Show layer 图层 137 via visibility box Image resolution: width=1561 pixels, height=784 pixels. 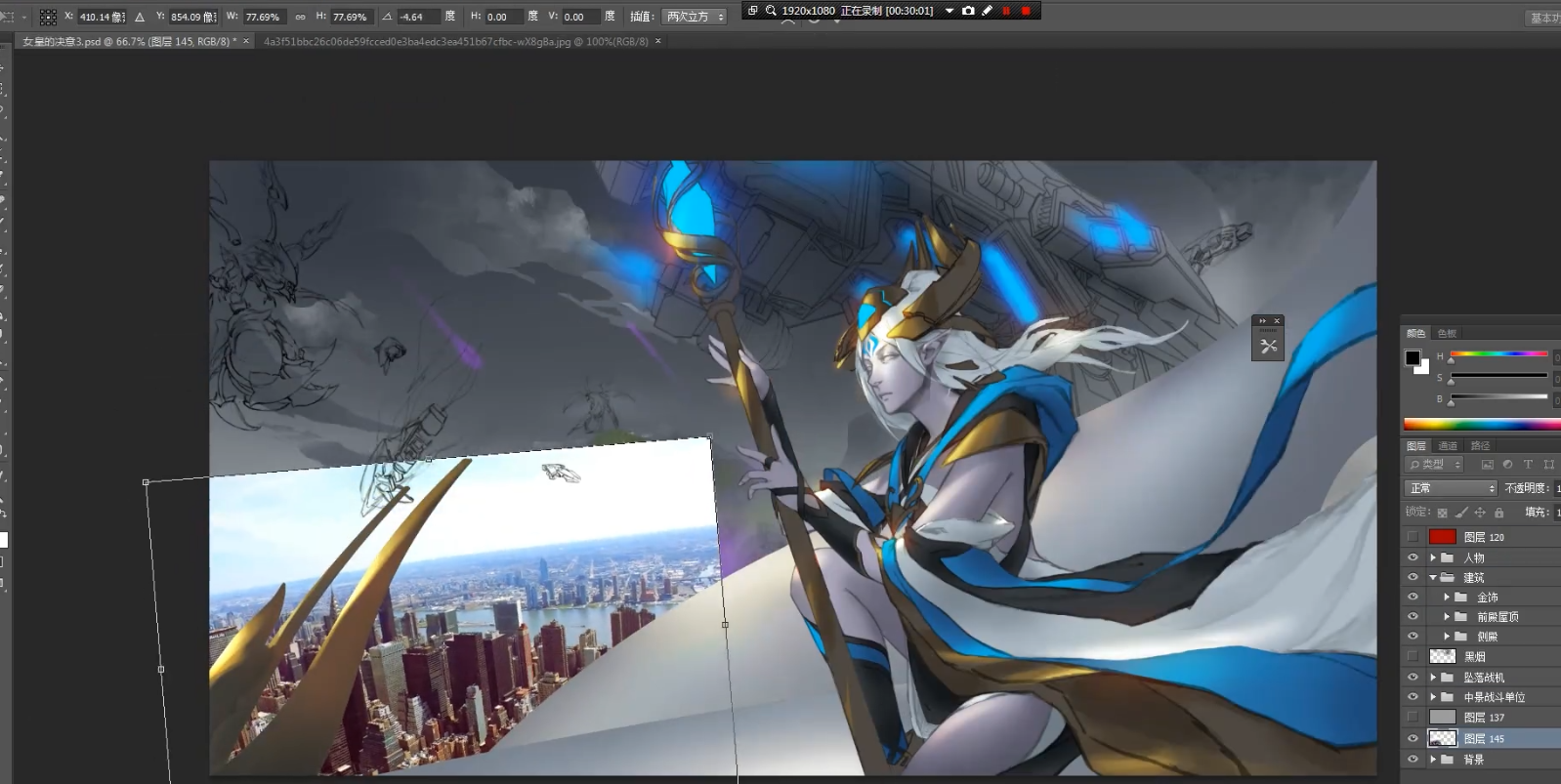click(x=1413, y=717)
